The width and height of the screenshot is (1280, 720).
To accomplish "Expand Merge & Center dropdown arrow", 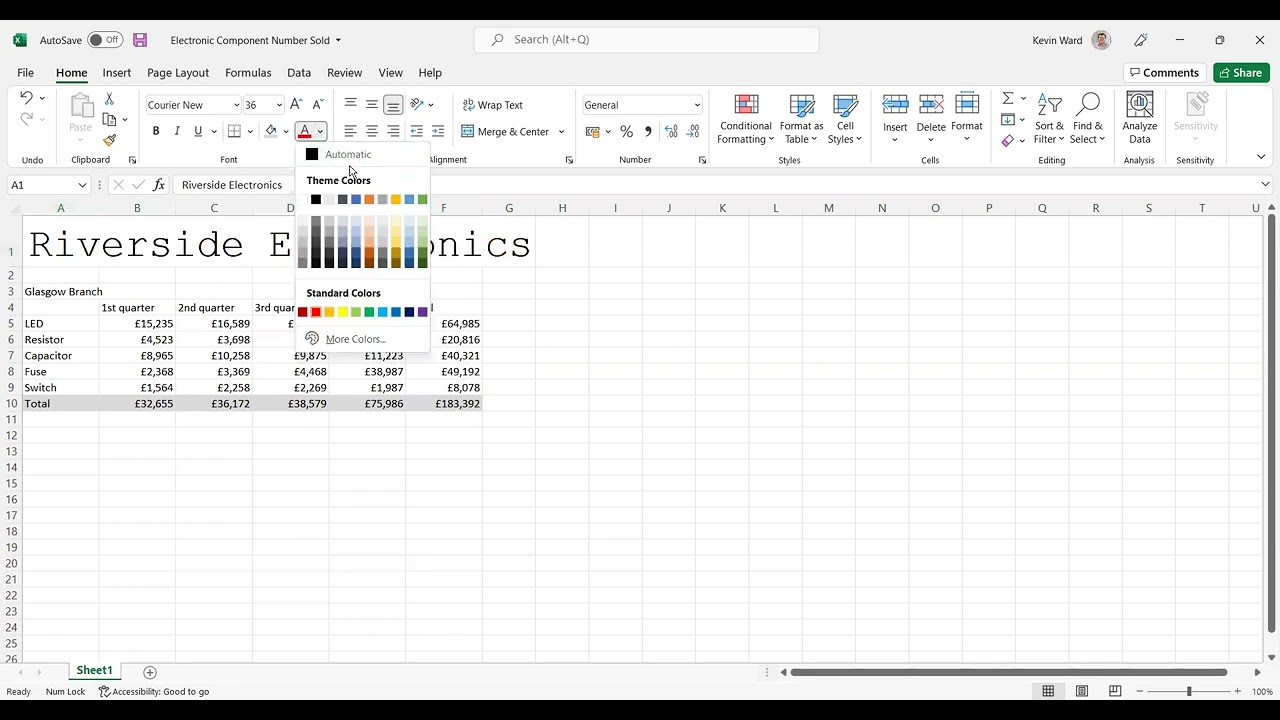I will pyautogui.click(x=561, y=131).
